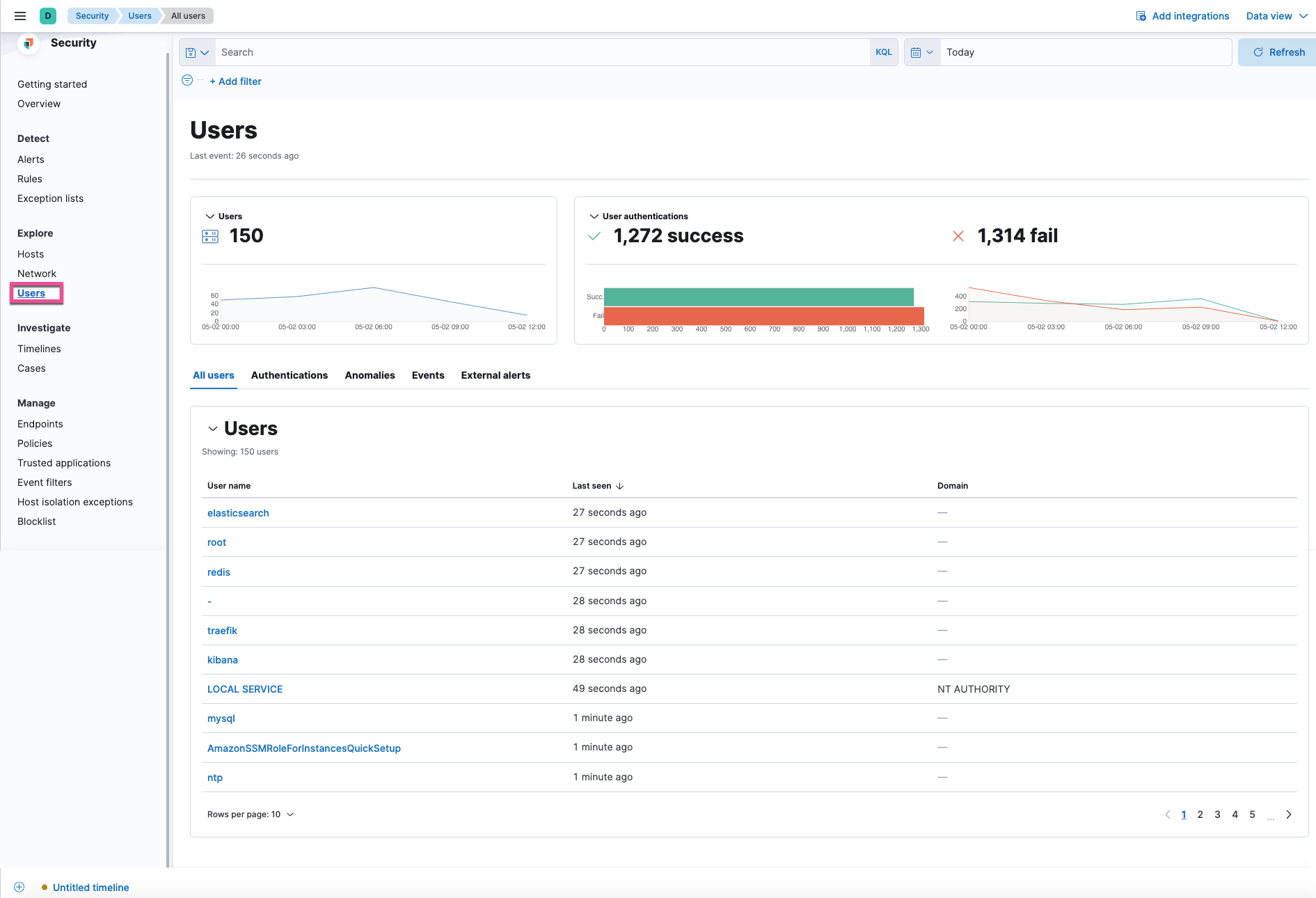Click the KQL syntax button in search bar
The width and height of the screenshot is (1316, 898).
click(883, 52)
